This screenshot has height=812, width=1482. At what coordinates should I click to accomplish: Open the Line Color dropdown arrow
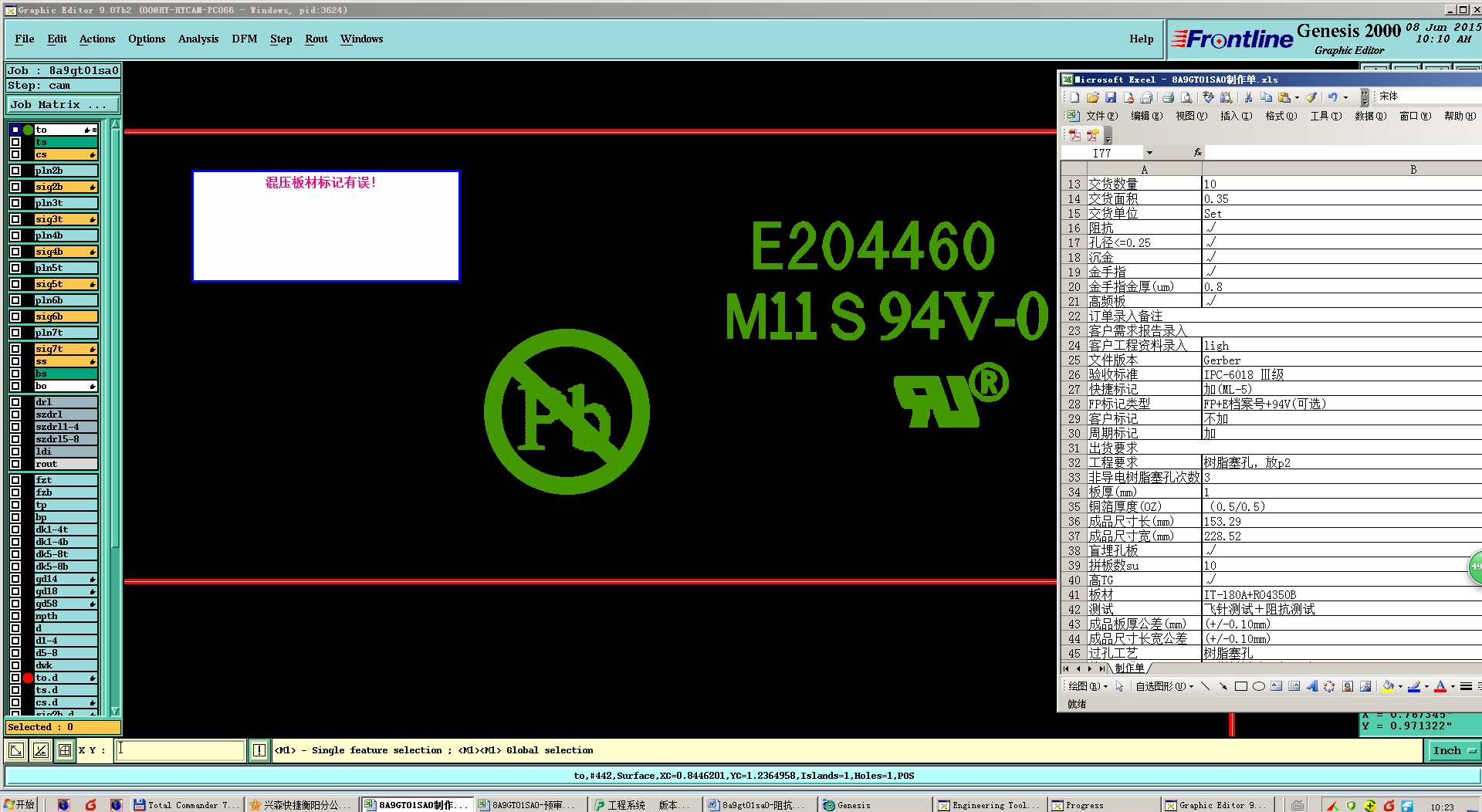[1426, 686]
